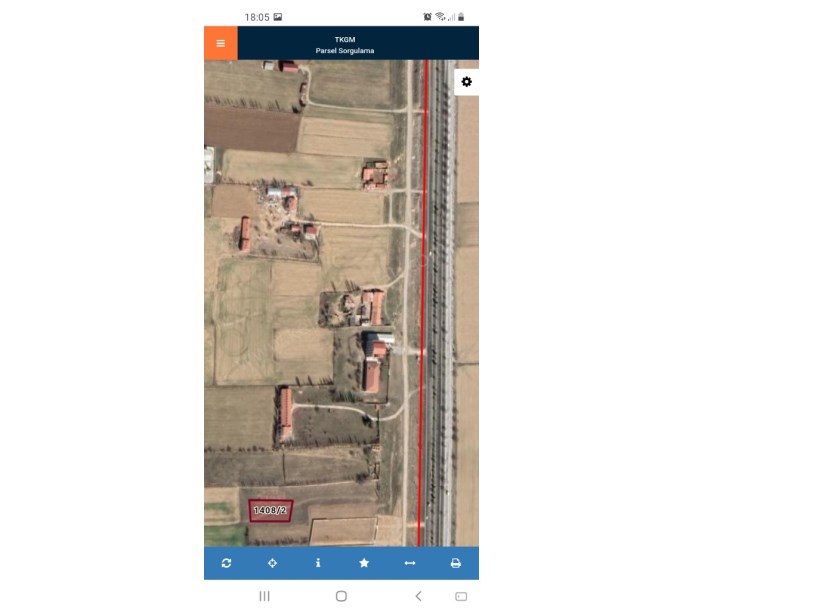
Task: Tap the TKGM Parsel Sorgulama title
Action: 345,45
